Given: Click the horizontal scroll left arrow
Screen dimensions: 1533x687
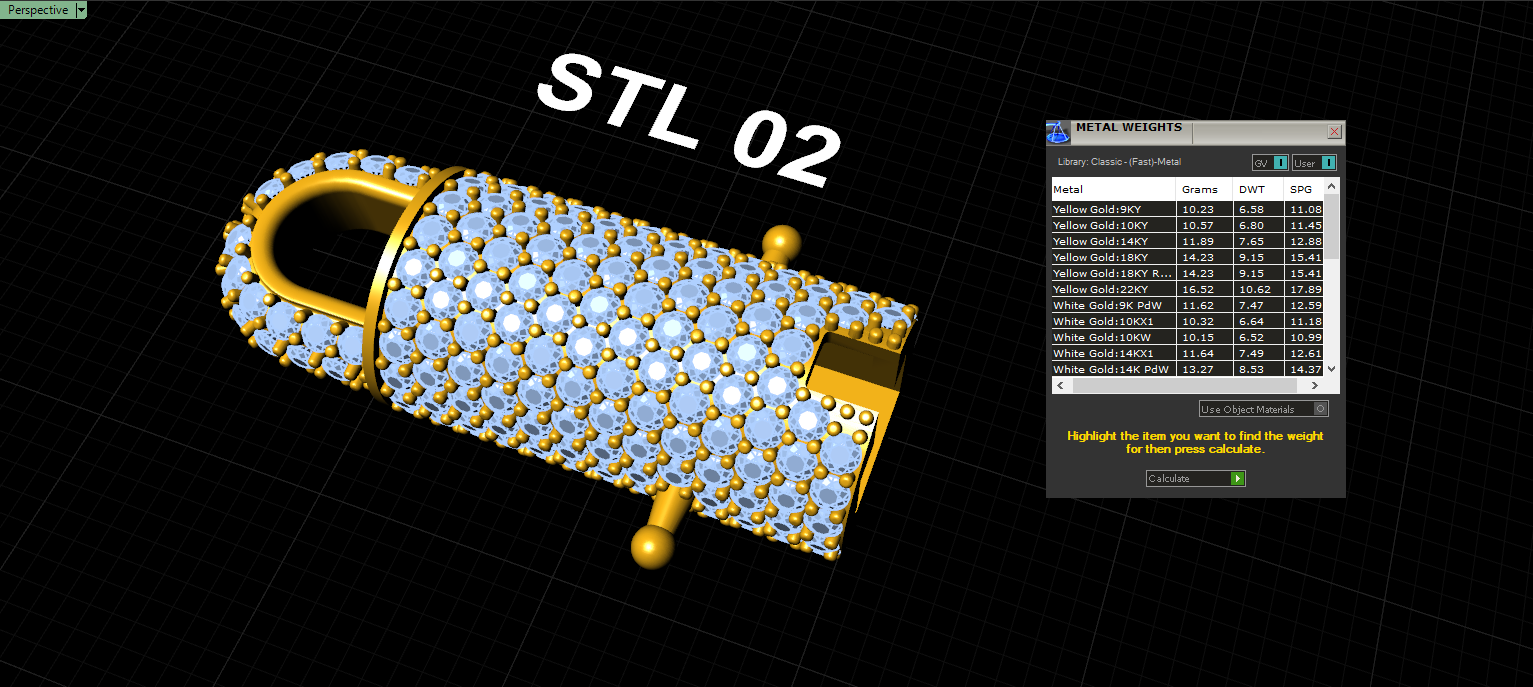Looking at the screenshot, I should point(1058,385).
